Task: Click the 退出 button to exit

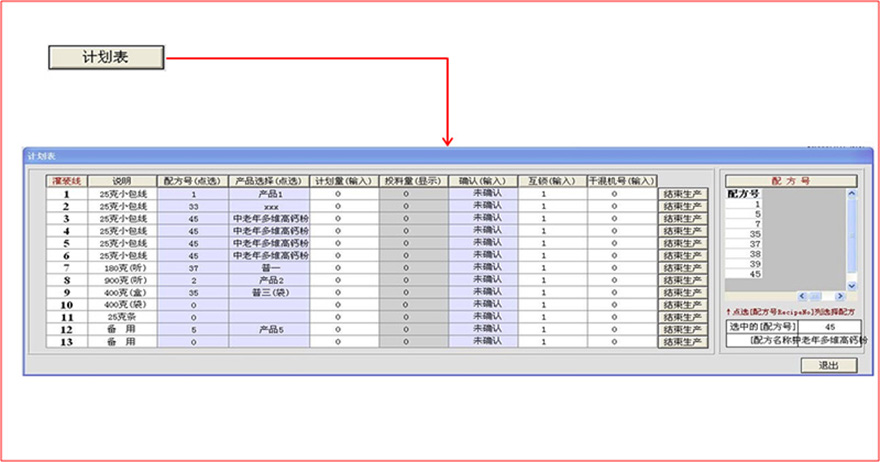Action: click(x=829, y=365)
